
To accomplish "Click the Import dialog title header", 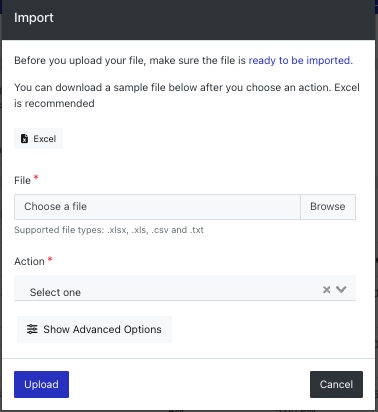I will [34, 18].
